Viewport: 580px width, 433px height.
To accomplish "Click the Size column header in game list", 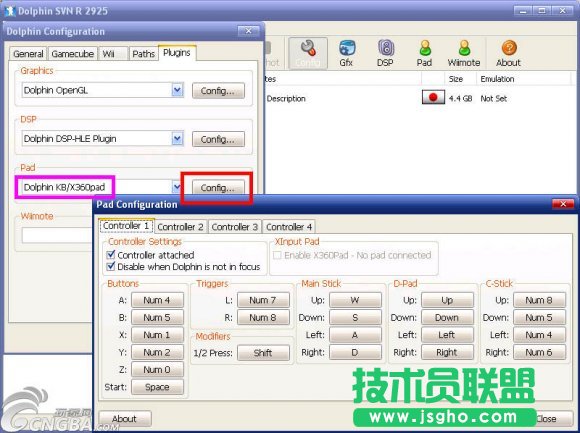I will [460, 79].
